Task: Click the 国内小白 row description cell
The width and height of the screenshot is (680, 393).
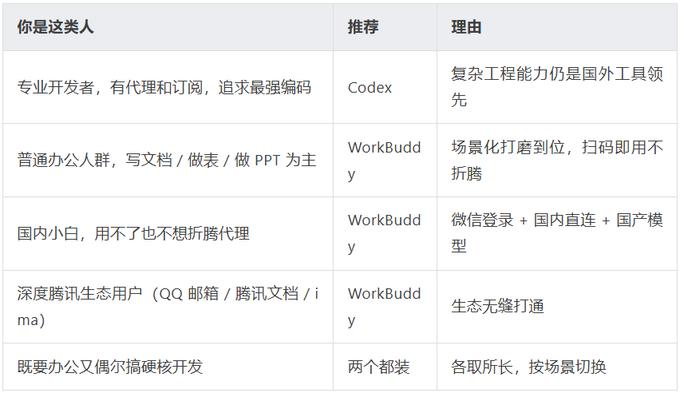Action: 168,233
